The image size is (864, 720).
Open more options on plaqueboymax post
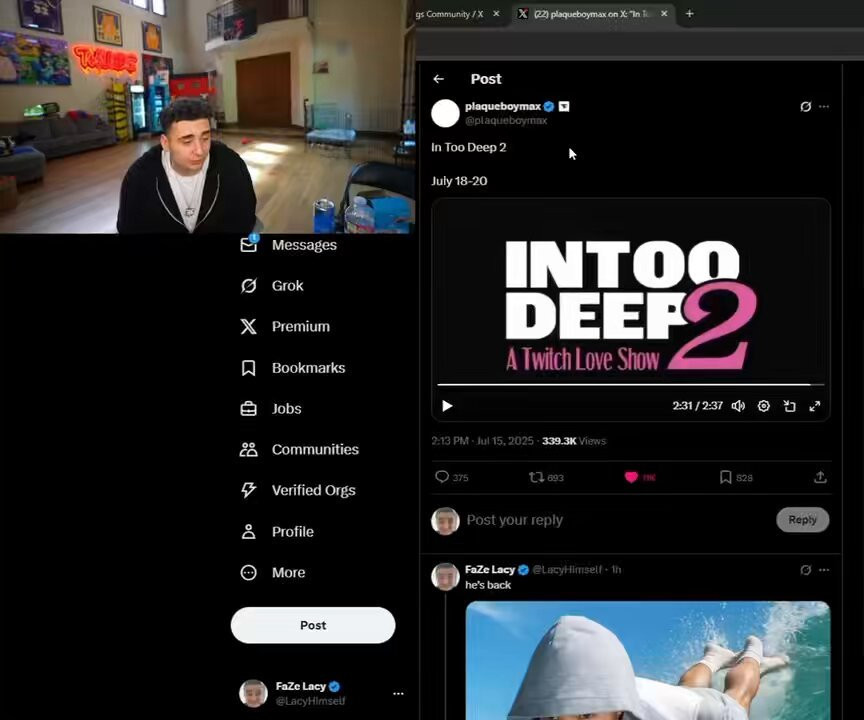[824, 106]
